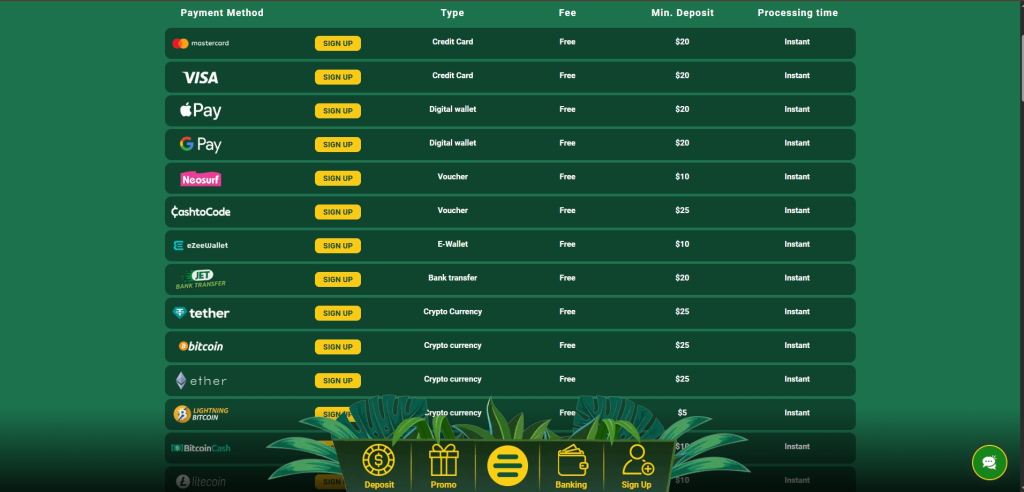
Task: Click SIGN UP in the Apple Pay row
Action: pos(338,111)
